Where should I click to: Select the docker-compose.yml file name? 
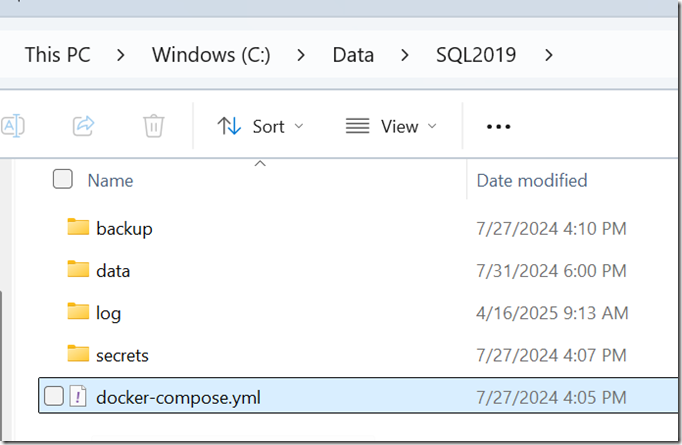point(178,397)
